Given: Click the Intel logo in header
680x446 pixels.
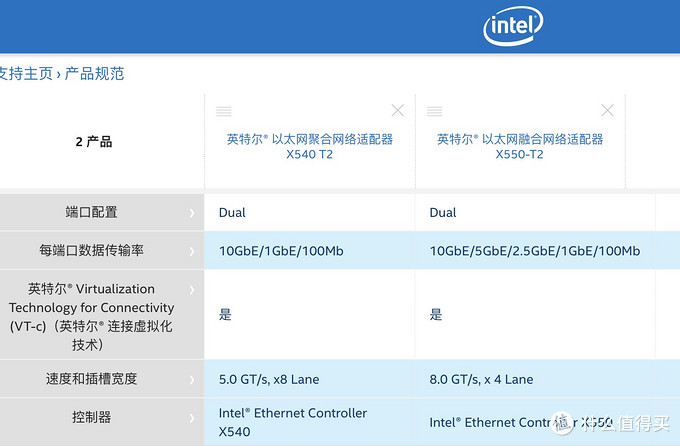Looking at the screenshot, I should tap(513, 27).
